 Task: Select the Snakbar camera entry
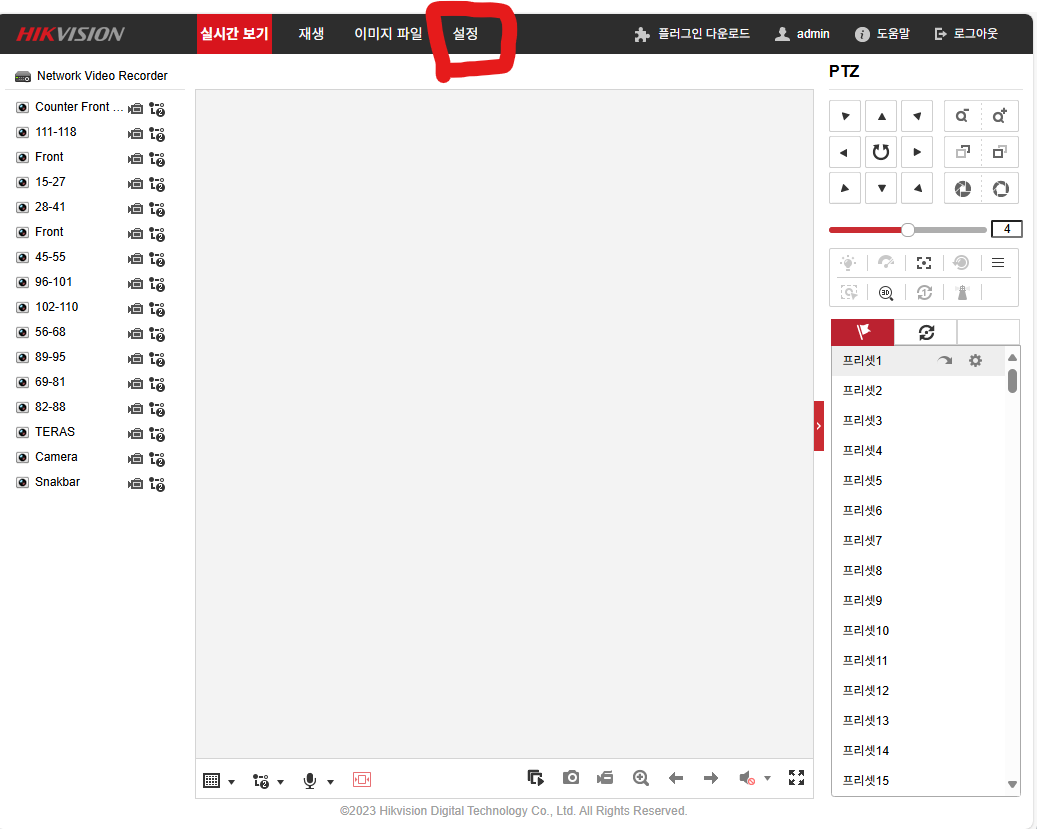click(58, 482)
